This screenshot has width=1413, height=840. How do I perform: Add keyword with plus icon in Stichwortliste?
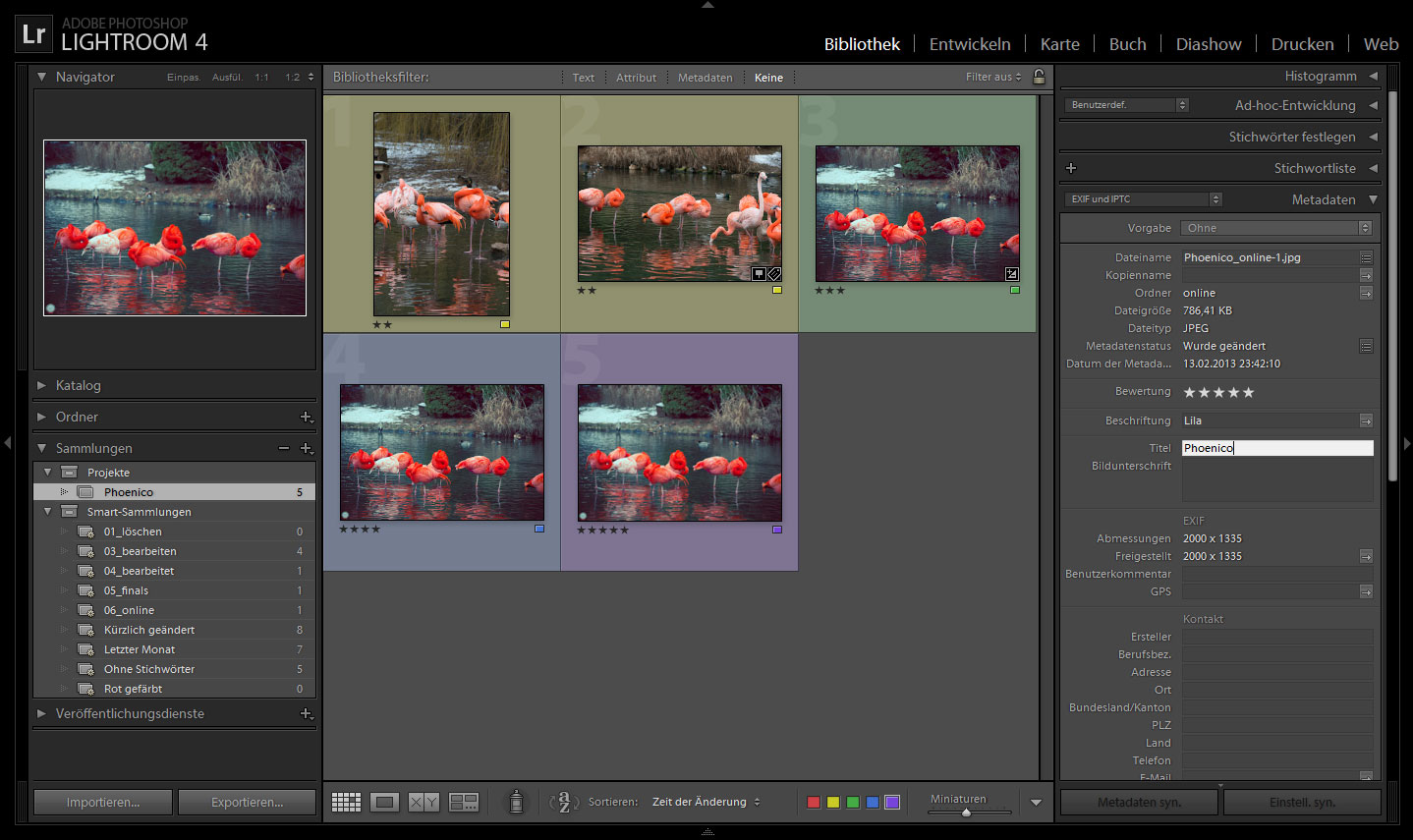pos(1071,168)
